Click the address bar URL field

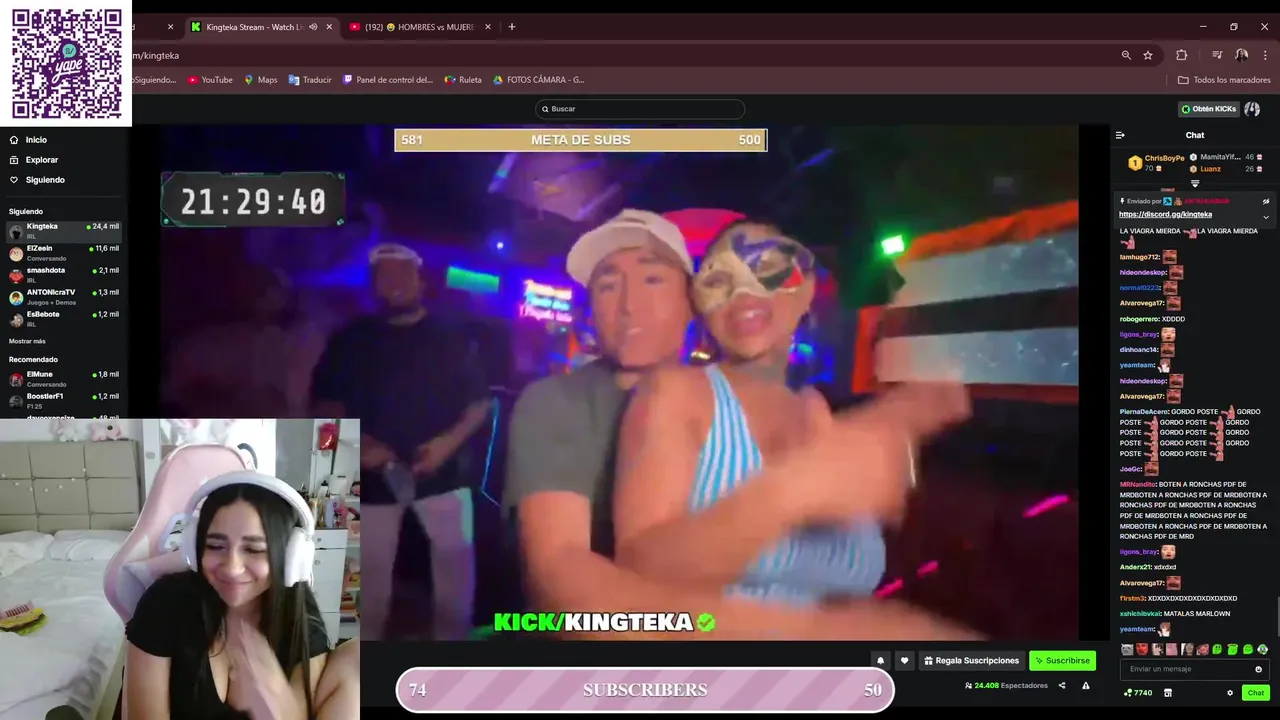pos(620,55)
